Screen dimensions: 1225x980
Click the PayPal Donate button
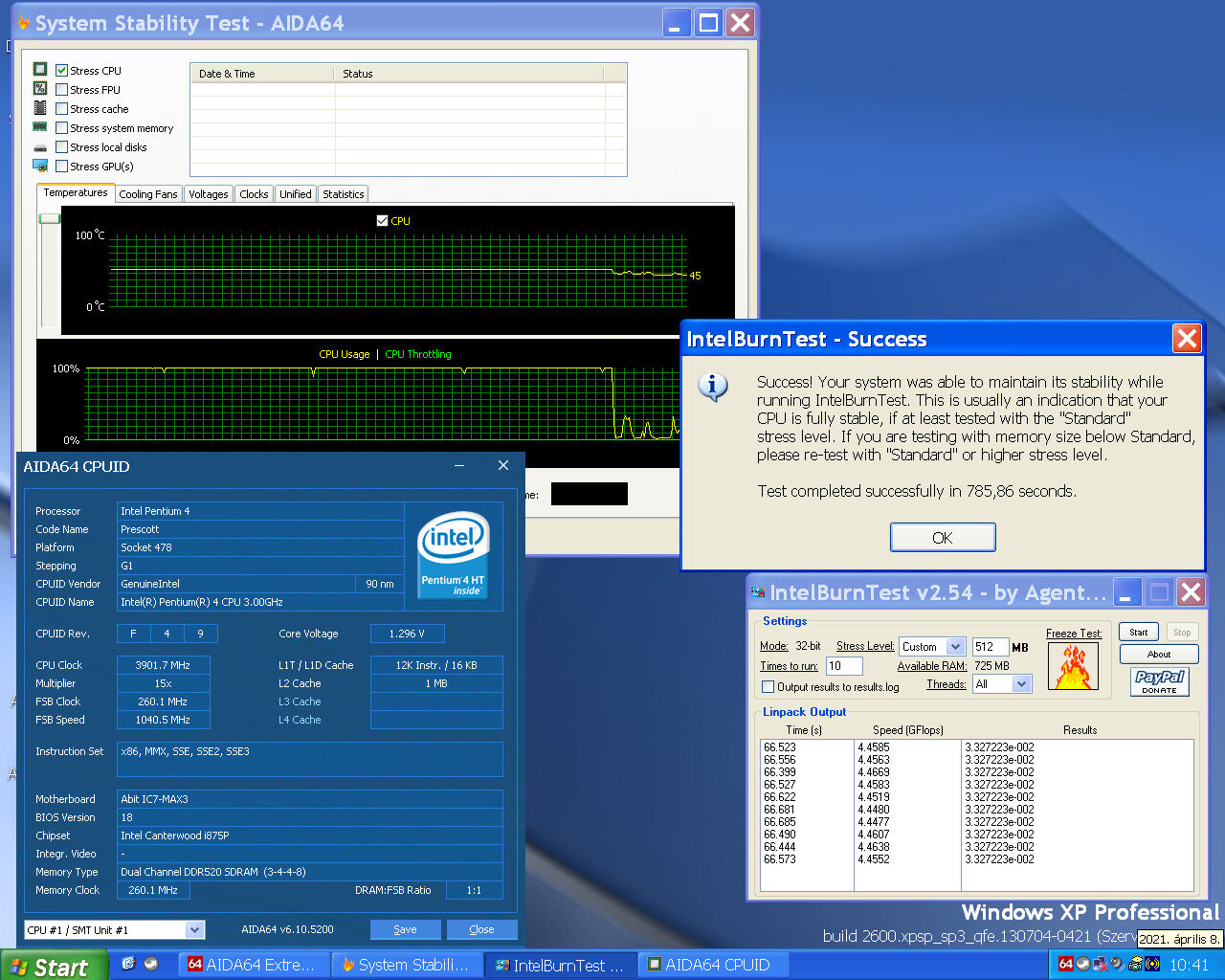(x=1159, y=681)
